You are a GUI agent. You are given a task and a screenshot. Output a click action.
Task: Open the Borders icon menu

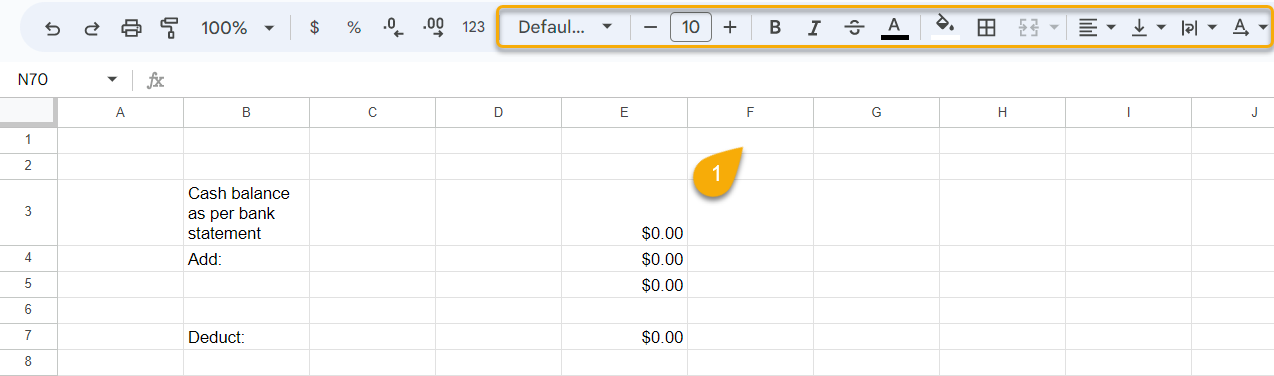click(x=986, y=28)
